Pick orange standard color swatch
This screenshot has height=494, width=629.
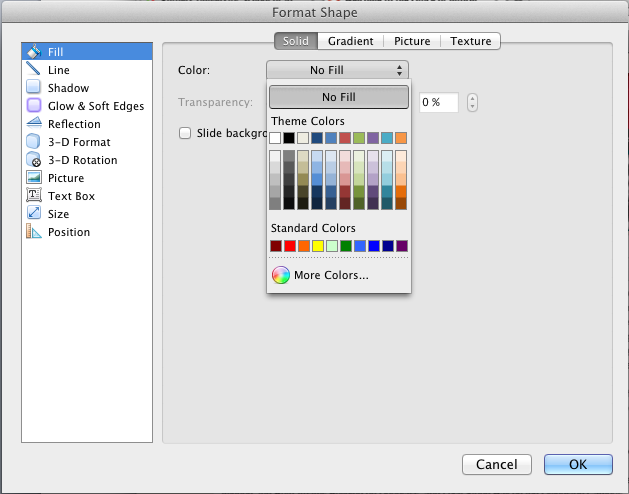pyautogui.click(x=304, y=246)
